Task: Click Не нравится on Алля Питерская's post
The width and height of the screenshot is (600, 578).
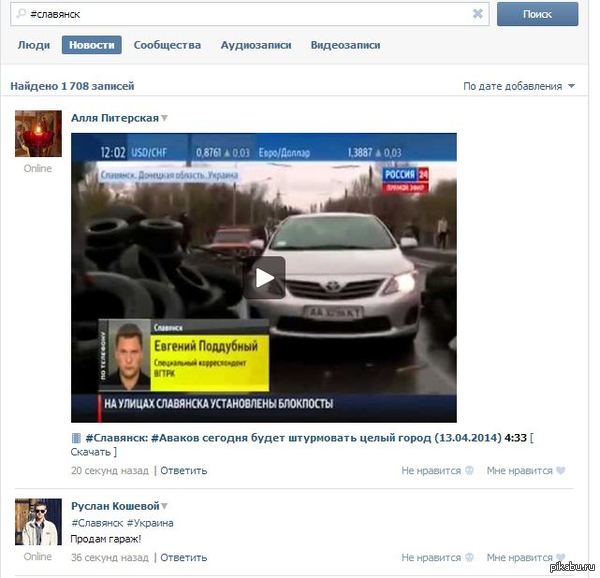Action: pos(437,471)
